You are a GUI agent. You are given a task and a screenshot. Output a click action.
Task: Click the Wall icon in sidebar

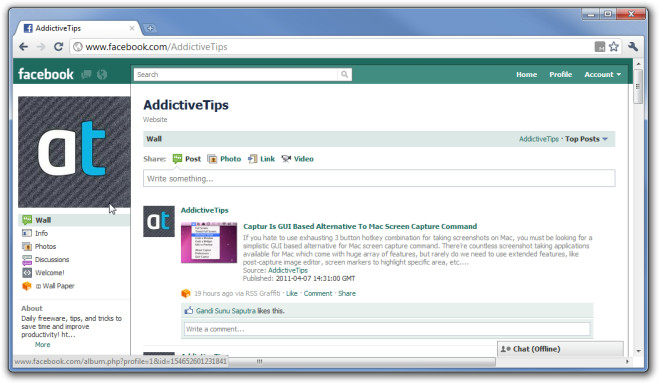pyautogui.click(x=27, y=220)
